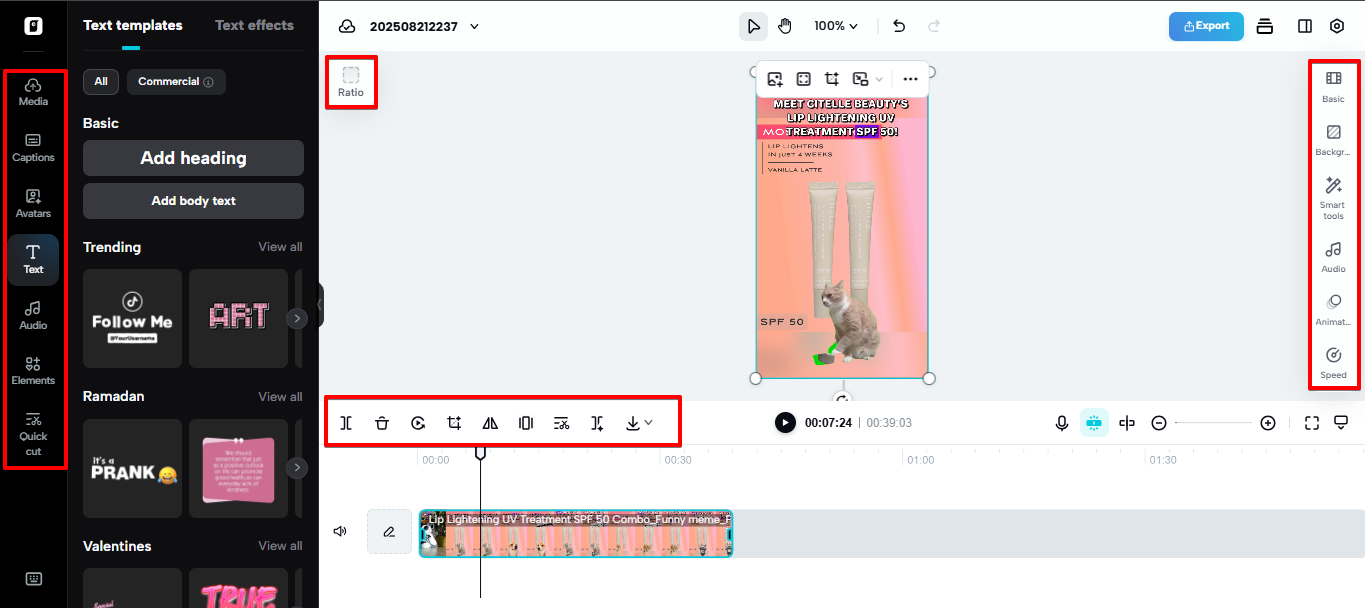Open the Animation panel on right sidebar
The height and width of the screenshot is (608, 1365).
coord(1333,310)
